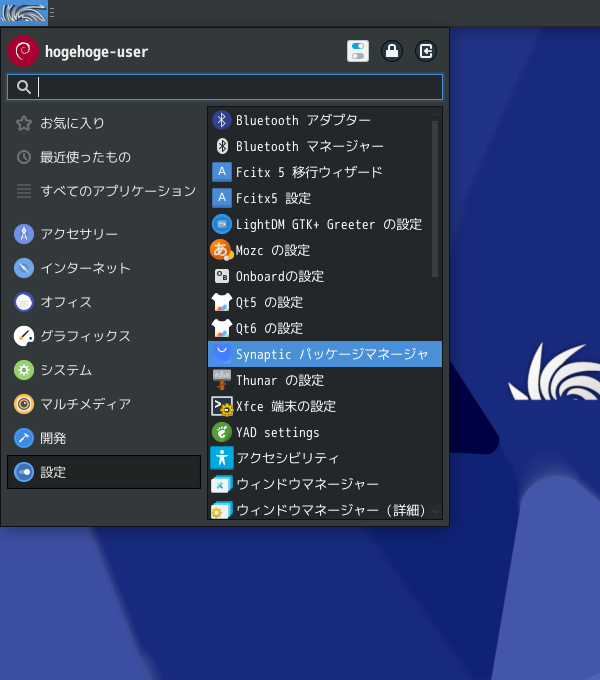600x680 pixels.
Task: Open the アクセサリー category
Action: click(x=104, y=234)
